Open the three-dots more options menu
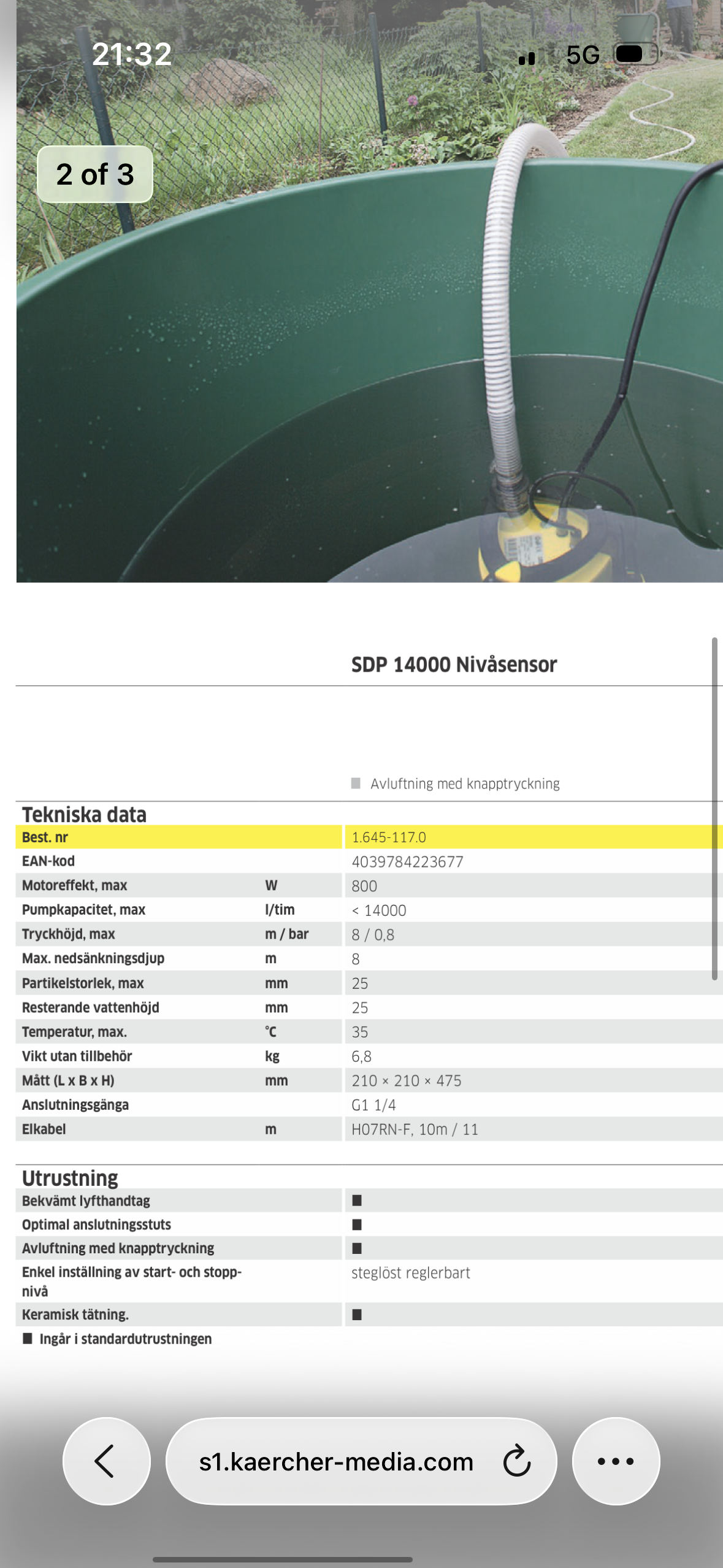This screenshot has height=1568, width=723. click(615, 1461)
